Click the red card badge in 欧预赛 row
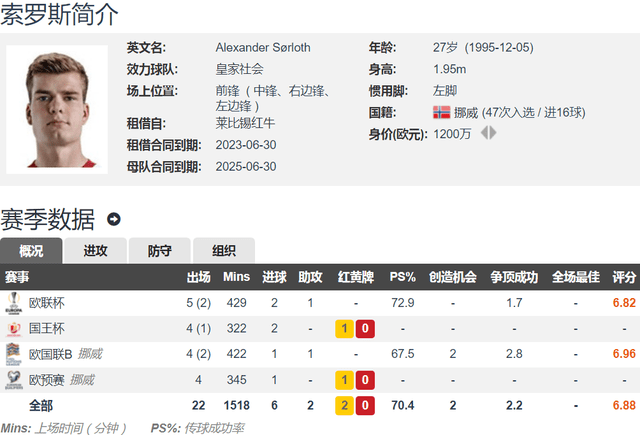 [x=365, y=380]
